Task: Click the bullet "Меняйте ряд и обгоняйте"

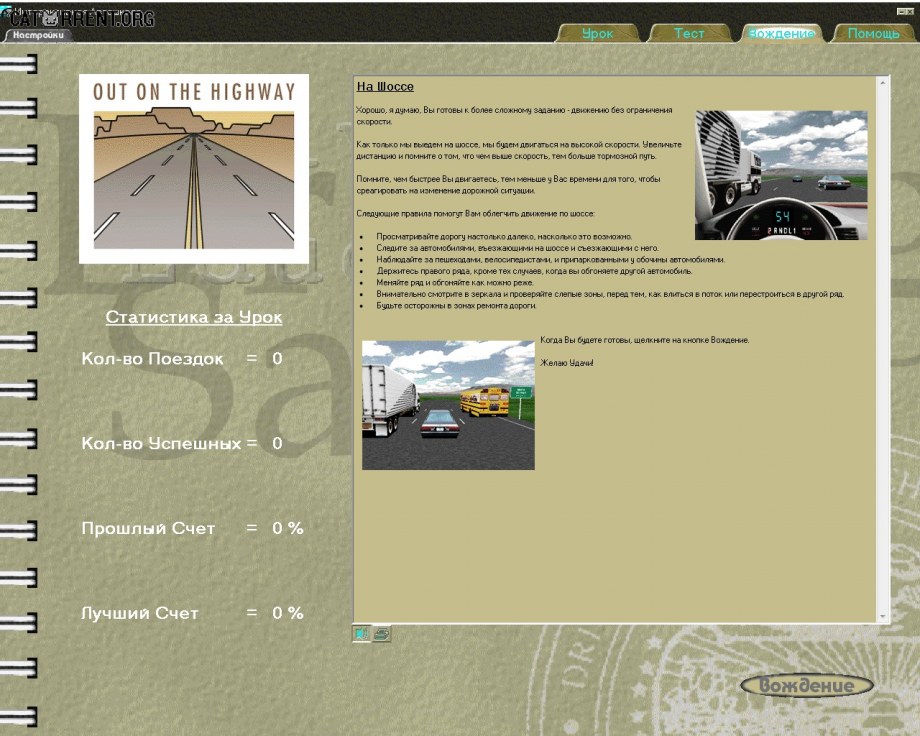Action: (x=455, y=282)
